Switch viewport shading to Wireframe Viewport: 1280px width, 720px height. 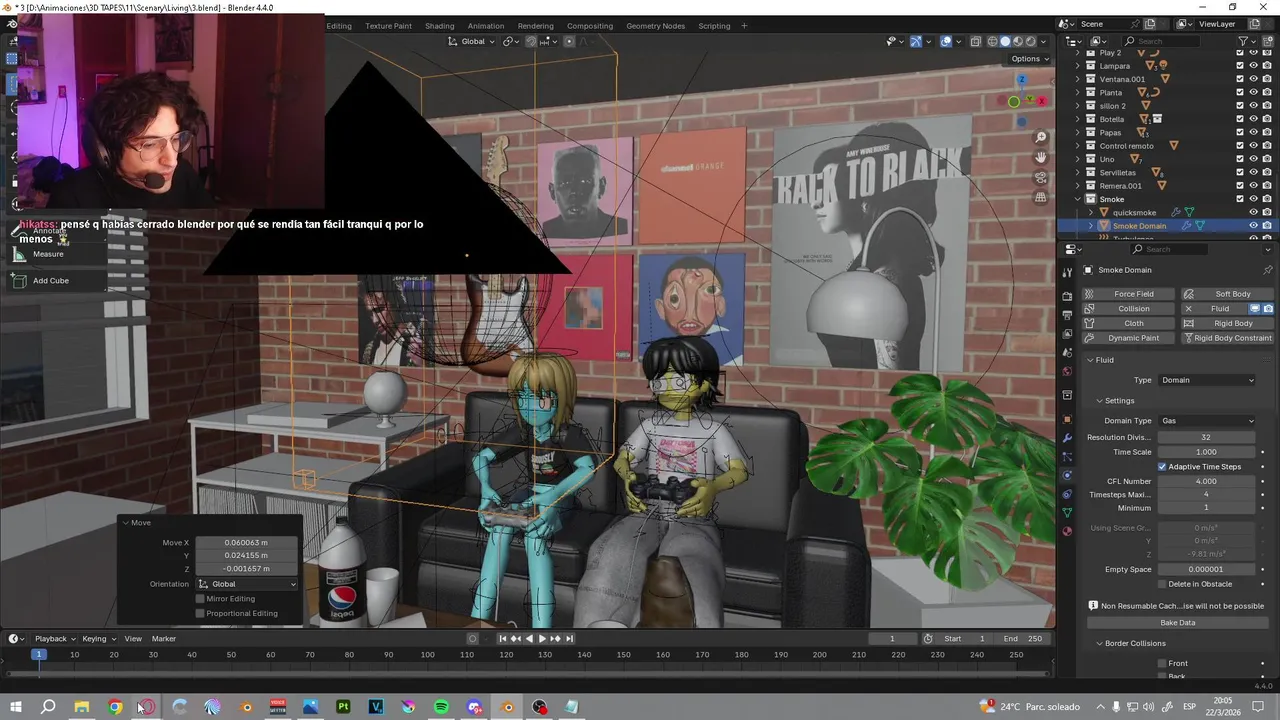pyautogui.click(x=993, y=41)
